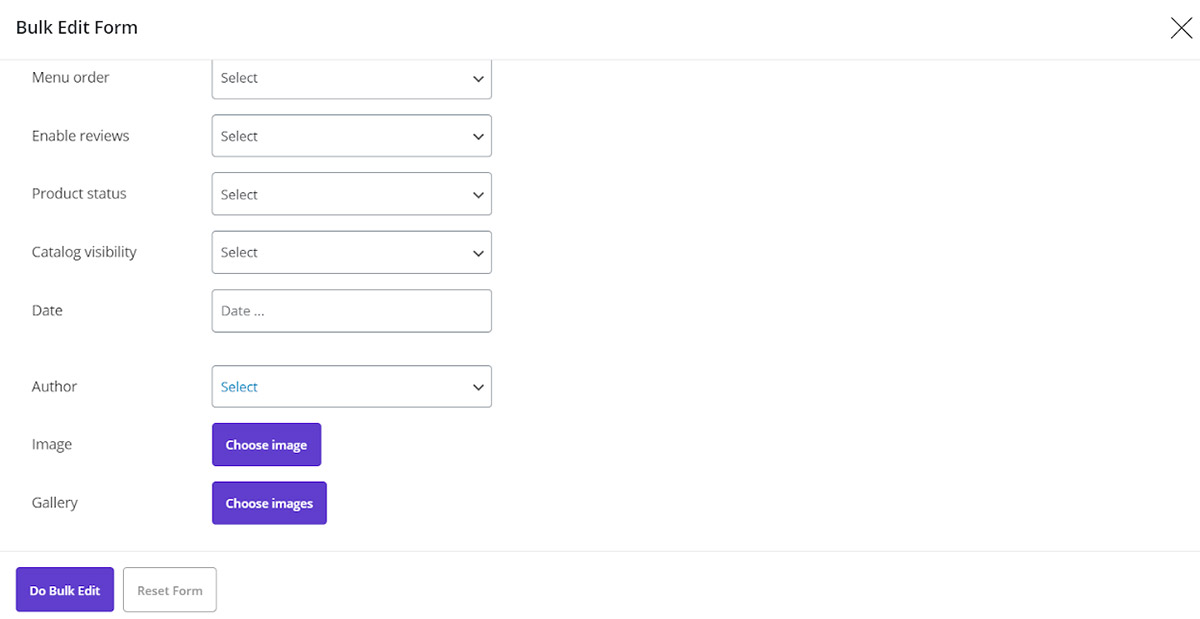Click the 'Select' text in Menu order dropdown
1200x619 pixels.
pyautogui.click(x=240, y=78)
